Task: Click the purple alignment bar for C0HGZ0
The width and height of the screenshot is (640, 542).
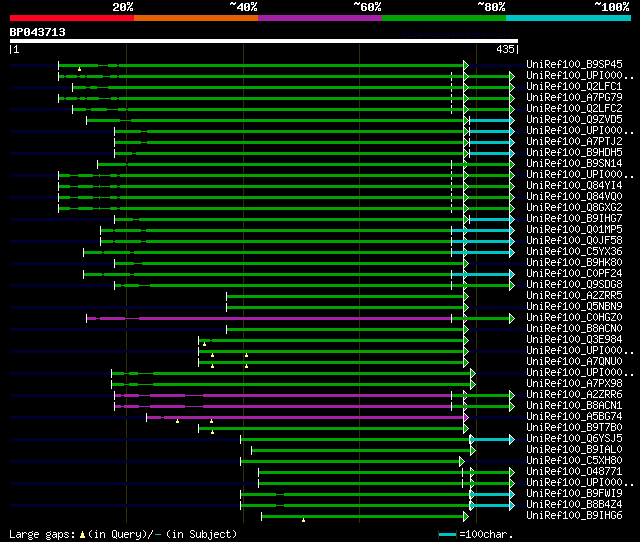Action: (269, 318)
